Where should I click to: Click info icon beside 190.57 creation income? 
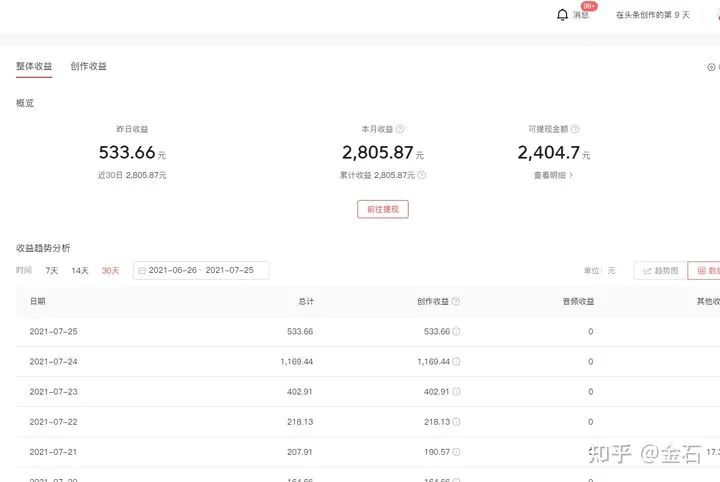click(456, 452)
